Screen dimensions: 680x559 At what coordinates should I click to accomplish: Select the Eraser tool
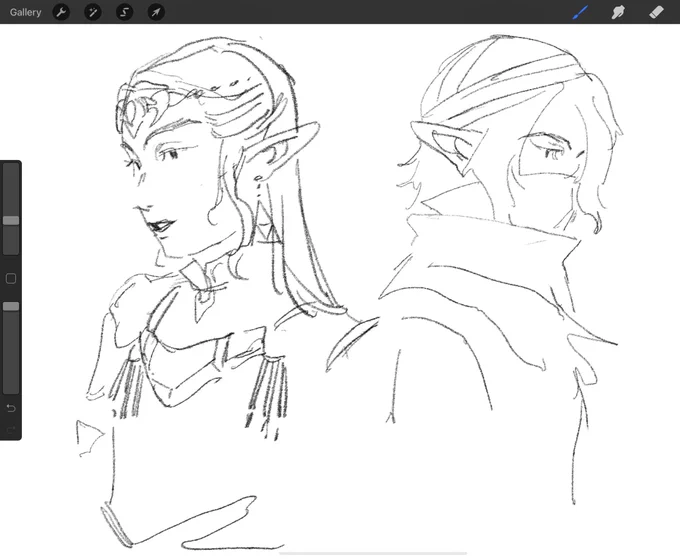pos(656,12)
